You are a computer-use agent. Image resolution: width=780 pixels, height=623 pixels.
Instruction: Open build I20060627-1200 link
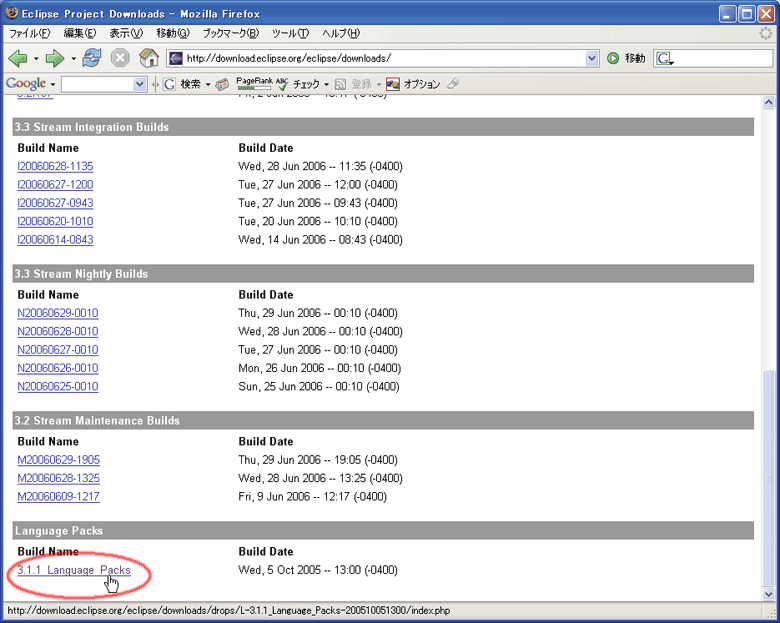55,185
